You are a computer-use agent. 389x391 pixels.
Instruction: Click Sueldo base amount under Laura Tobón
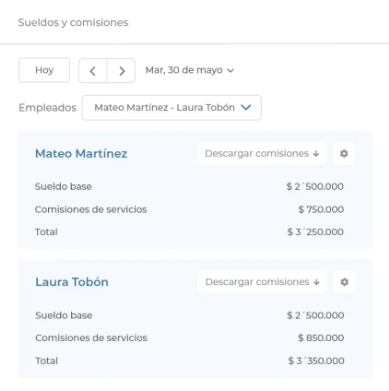point(315,315)
